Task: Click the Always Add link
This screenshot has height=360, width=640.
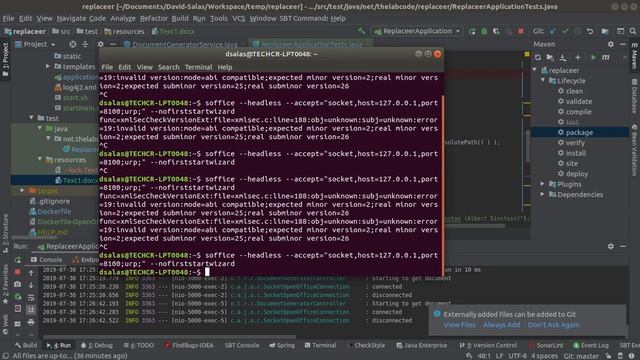Action: tap(502, 325)
